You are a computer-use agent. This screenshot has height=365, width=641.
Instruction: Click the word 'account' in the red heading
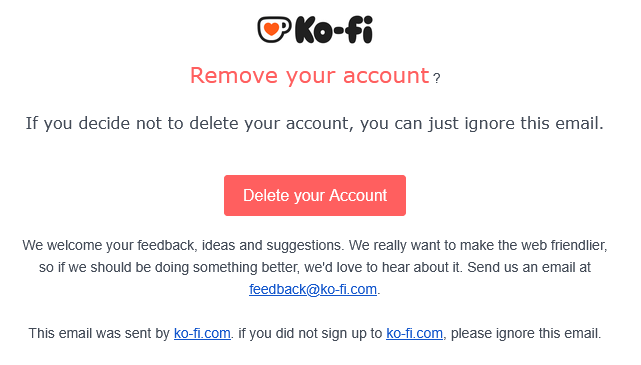pos(386,76)
